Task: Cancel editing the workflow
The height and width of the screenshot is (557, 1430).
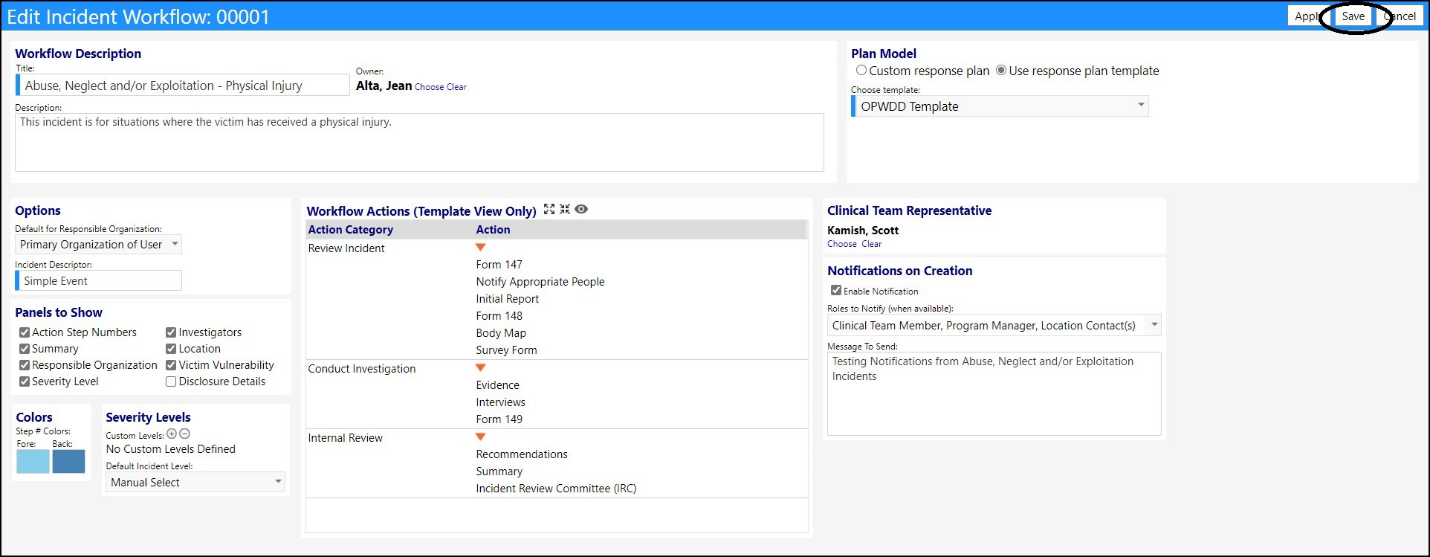Action: click(1399, 16)
